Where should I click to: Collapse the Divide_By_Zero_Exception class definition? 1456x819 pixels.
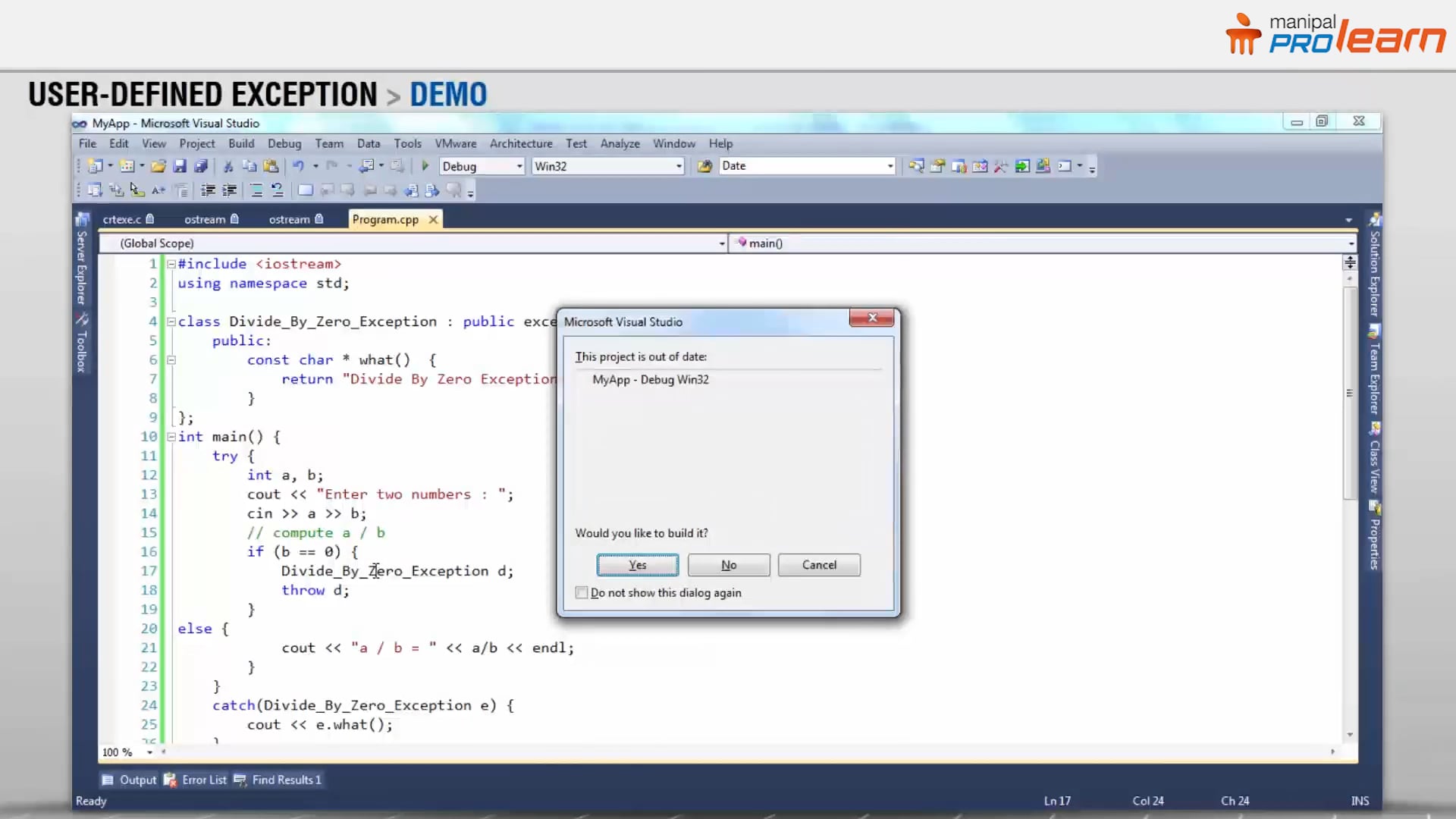[x=171, y=321]
